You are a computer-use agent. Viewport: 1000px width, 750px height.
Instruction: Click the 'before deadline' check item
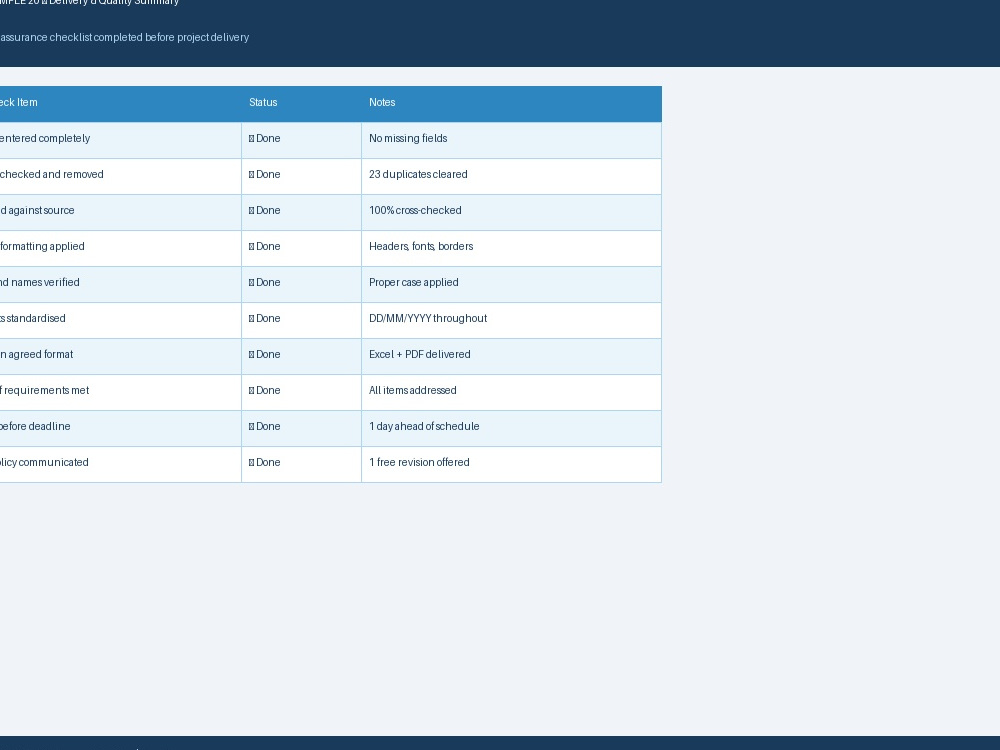(121, 428)
